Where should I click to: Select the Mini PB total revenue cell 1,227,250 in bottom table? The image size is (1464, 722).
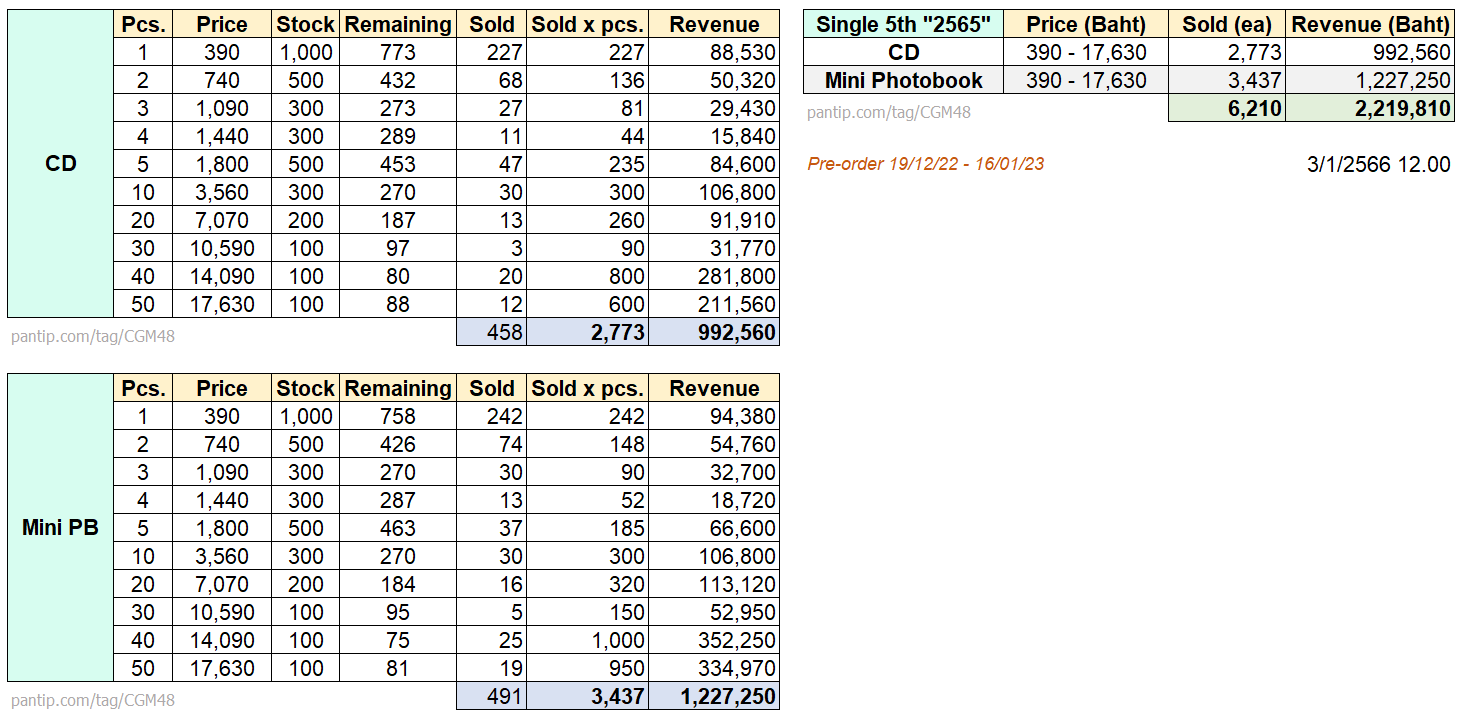(714, 696)
